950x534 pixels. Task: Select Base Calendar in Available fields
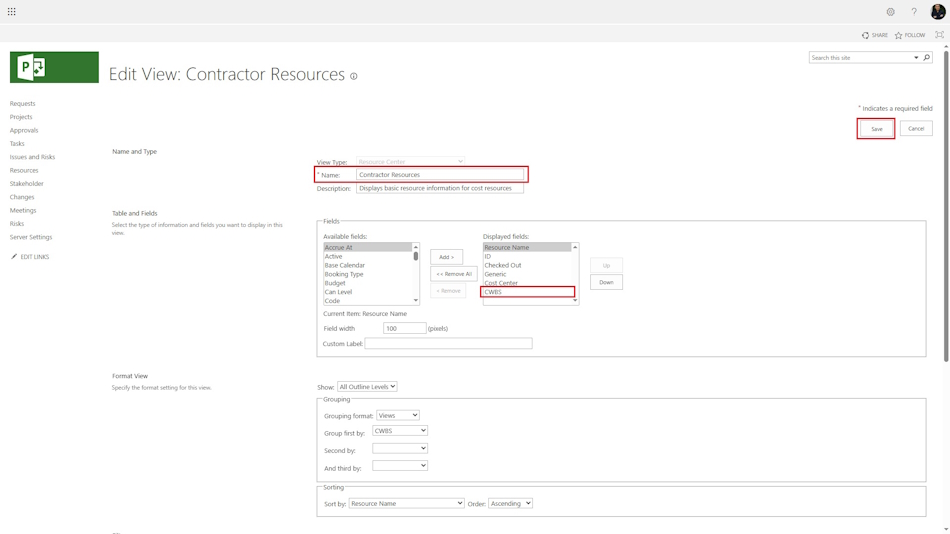(x=367, y=265)
